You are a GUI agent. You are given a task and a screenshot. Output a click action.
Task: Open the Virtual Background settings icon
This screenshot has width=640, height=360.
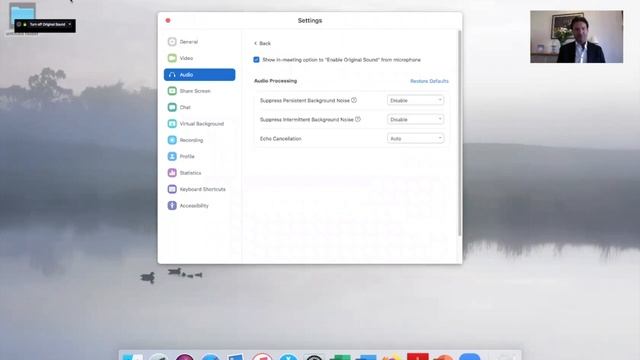click(172, 123)
